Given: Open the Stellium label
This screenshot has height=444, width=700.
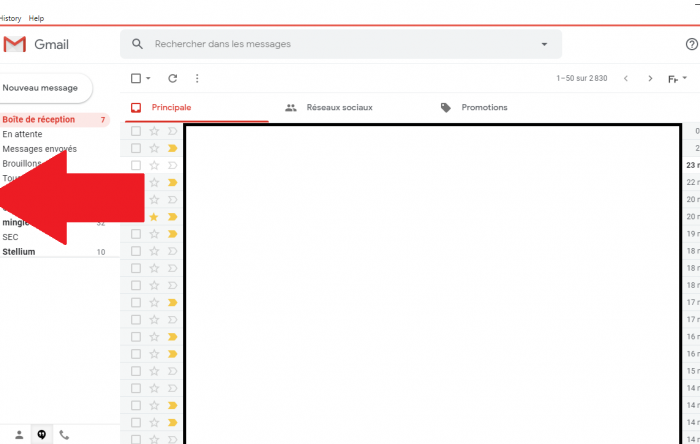Looking at the screenshot, I should [19, 252].
